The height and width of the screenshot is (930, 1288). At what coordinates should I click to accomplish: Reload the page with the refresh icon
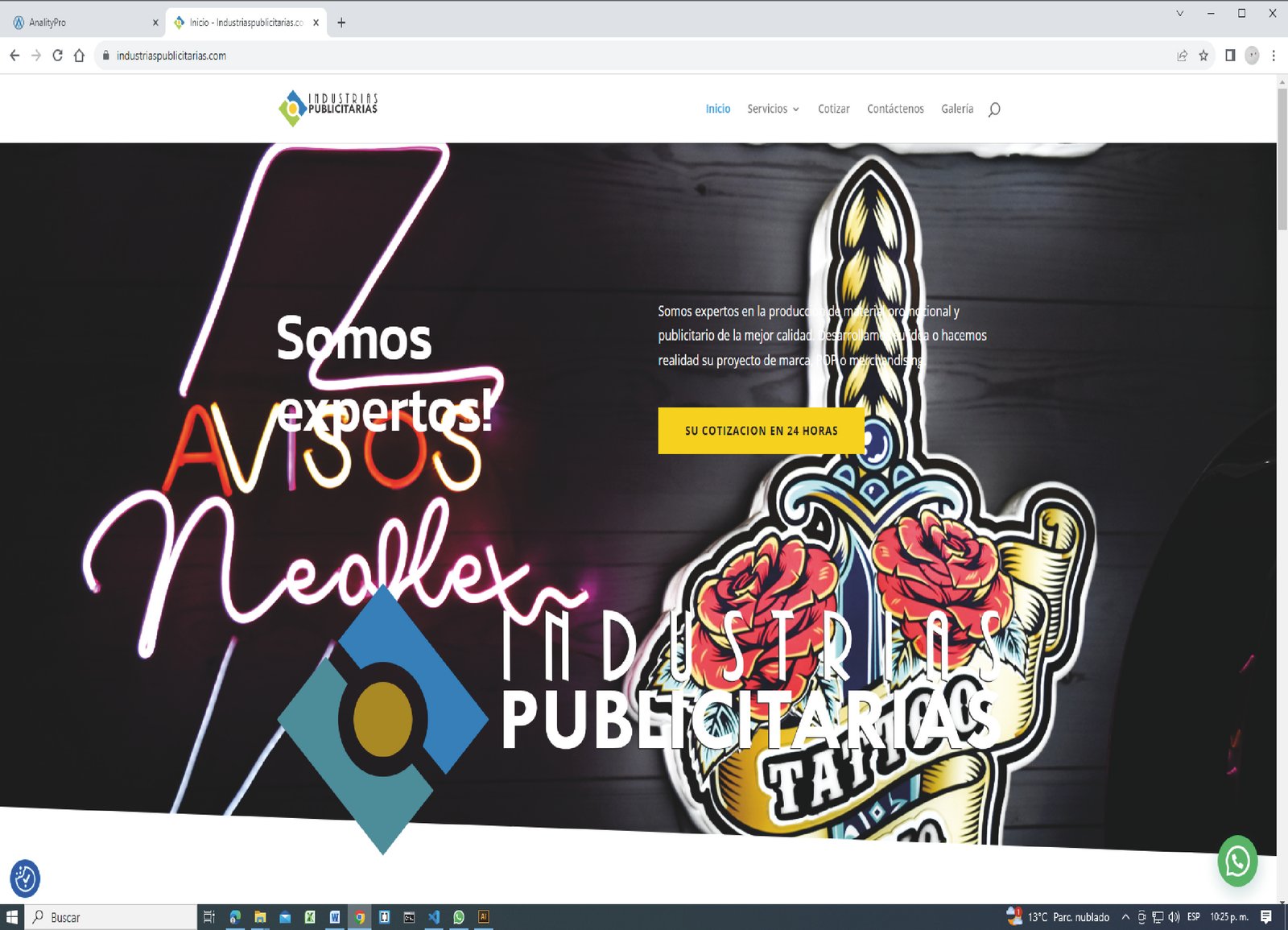pos(56,56)
